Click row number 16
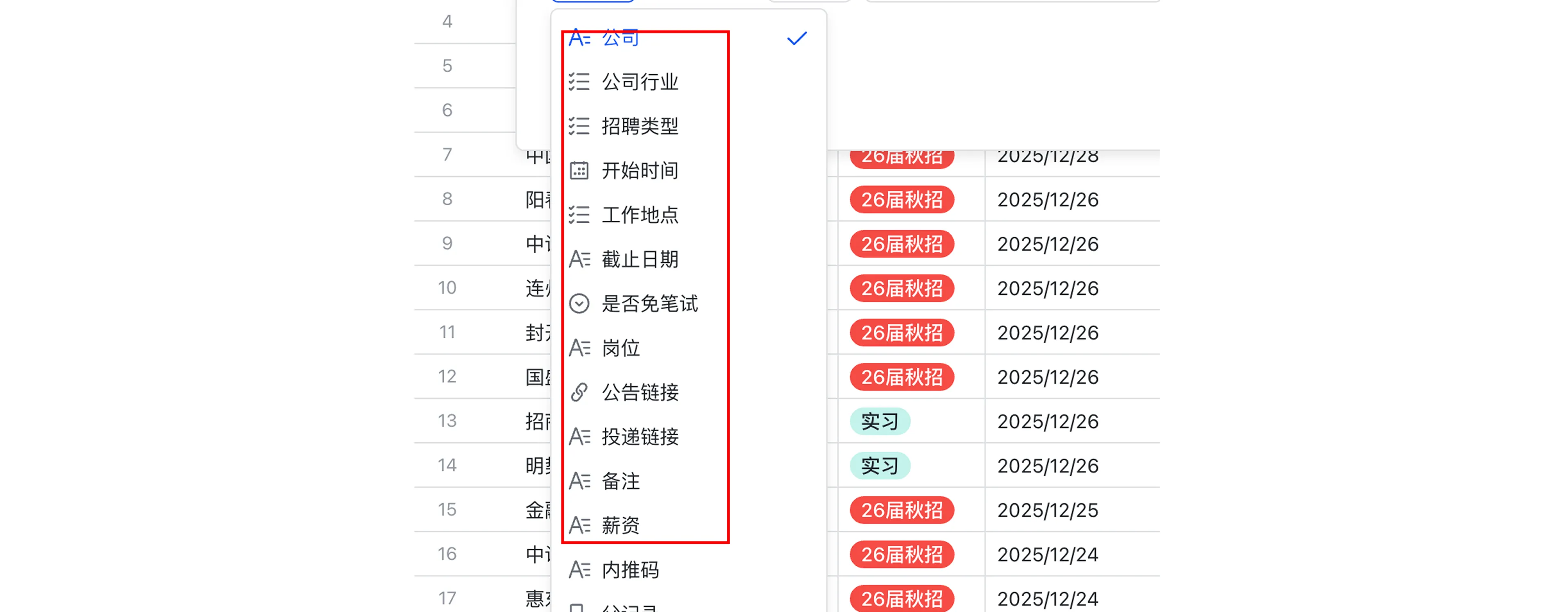Viewport: 1568px width, 612px height. (448, 554)
